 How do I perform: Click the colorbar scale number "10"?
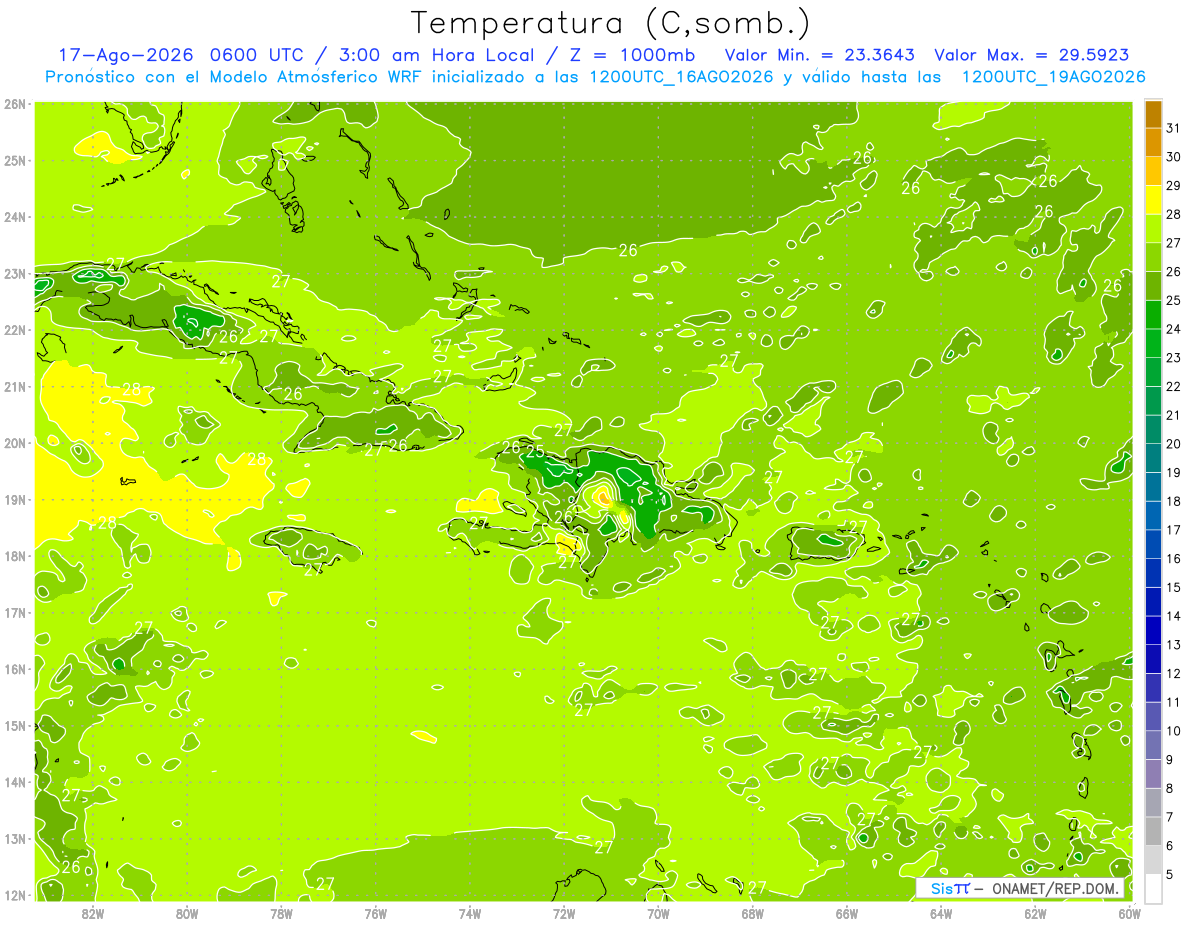(x=1173, y=731)
